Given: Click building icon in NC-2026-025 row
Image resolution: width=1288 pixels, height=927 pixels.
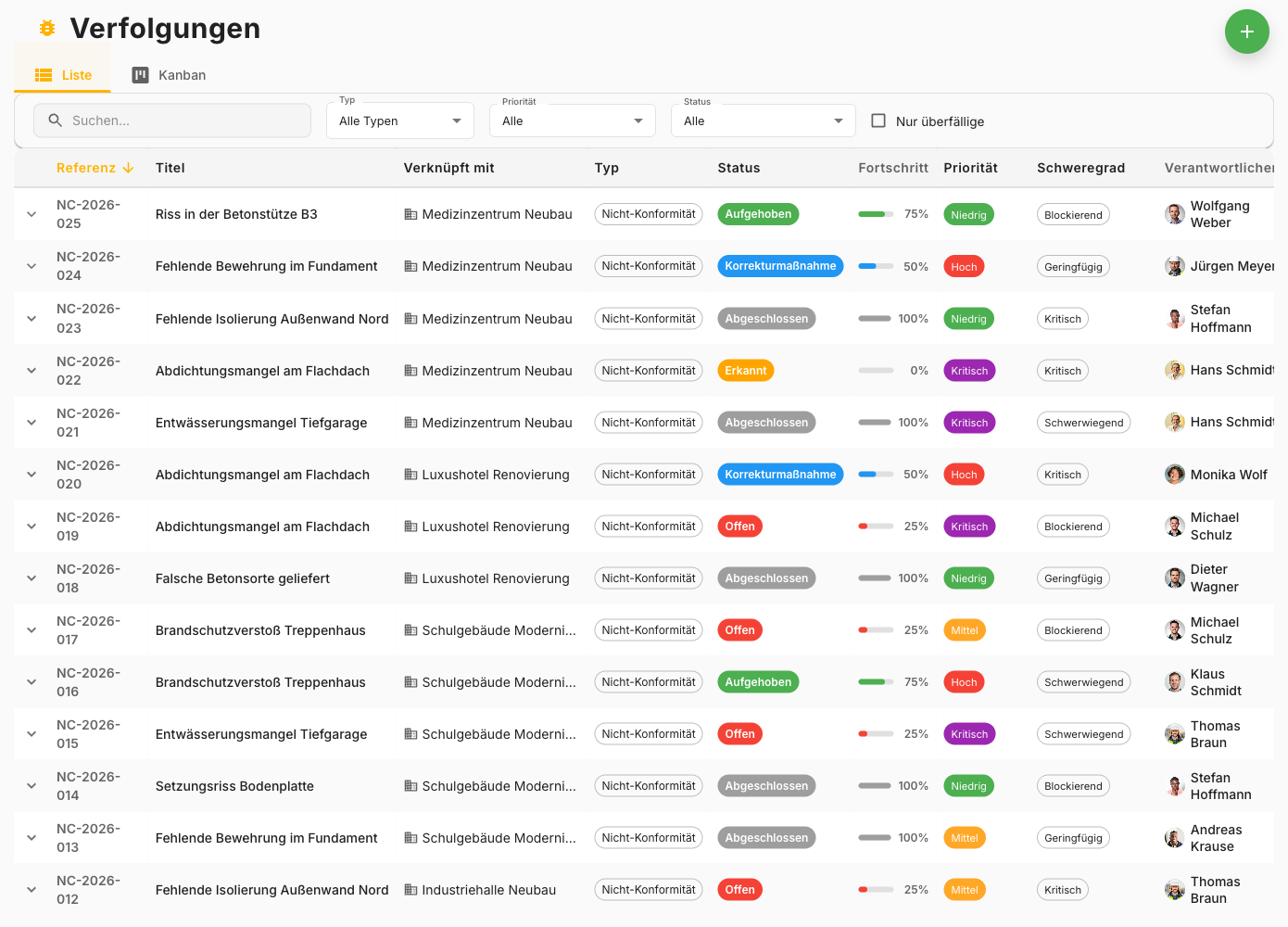Looking at the screenshot, I should click(410, 214).
